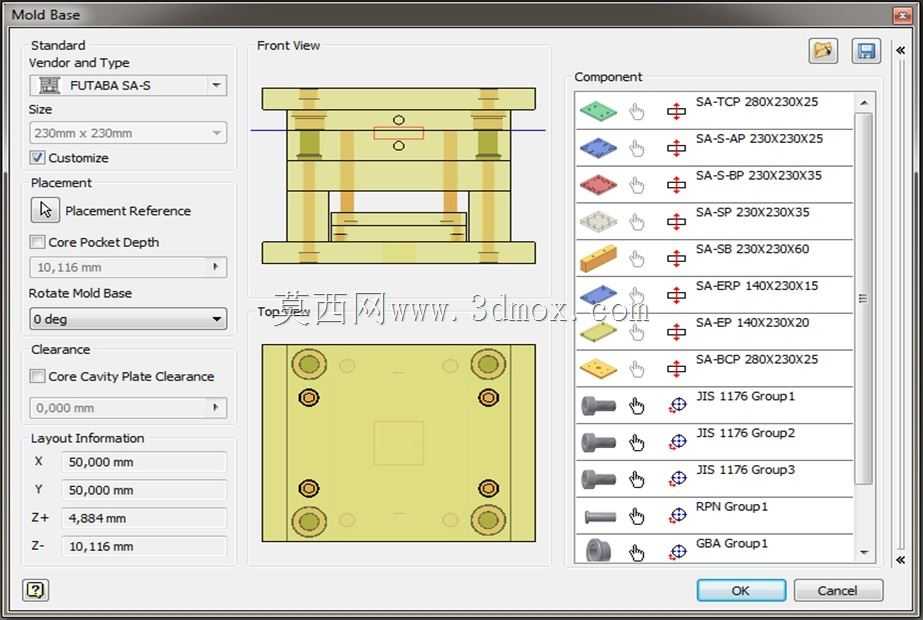Click the red dimension icon for SA-TCP 280X230X25
Viewport: 923px width, 620px height.
(x=676, y=111)
